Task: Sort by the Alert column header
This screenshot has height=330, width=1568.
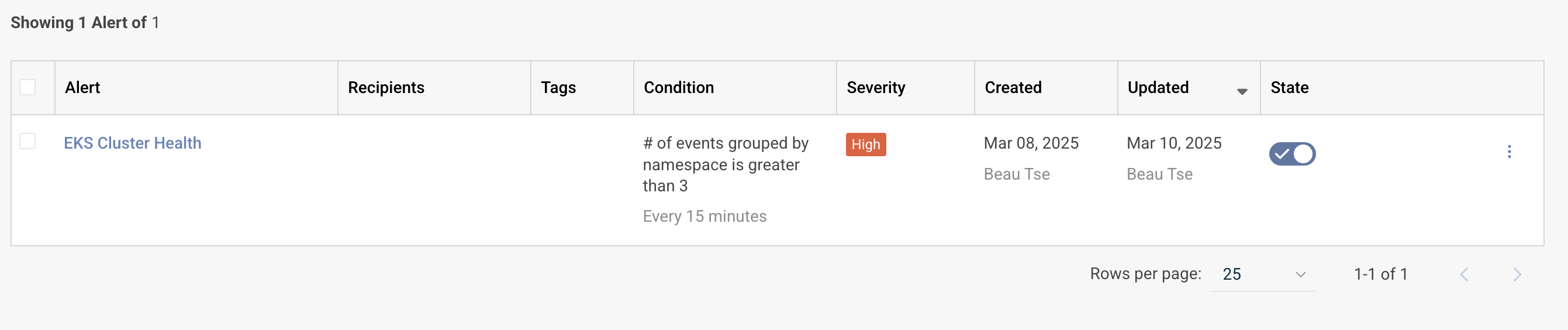Action: pyautogui.click(x=83, y=88)
